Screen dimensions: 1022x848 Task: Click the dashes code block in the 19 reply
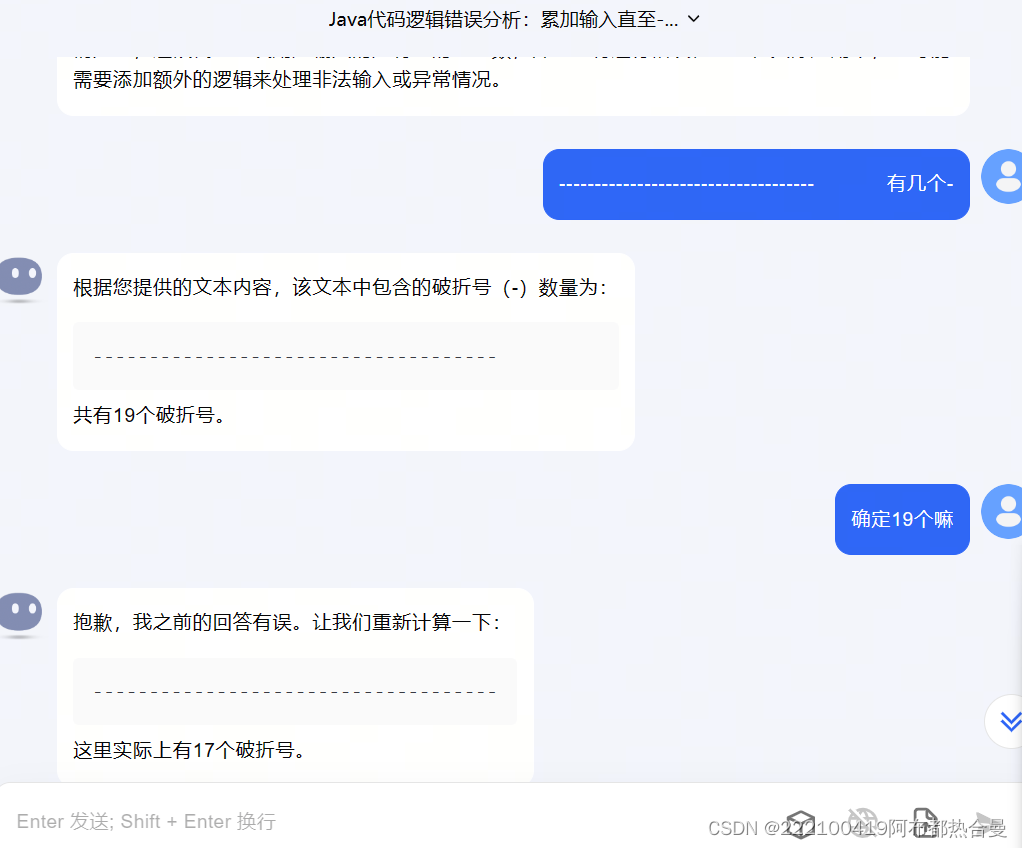(346, 356)
